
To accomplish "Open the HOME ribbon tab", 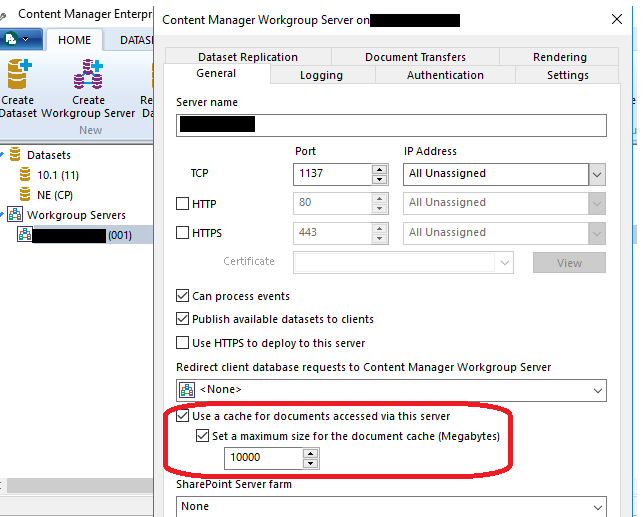I will tap(74, 40).
